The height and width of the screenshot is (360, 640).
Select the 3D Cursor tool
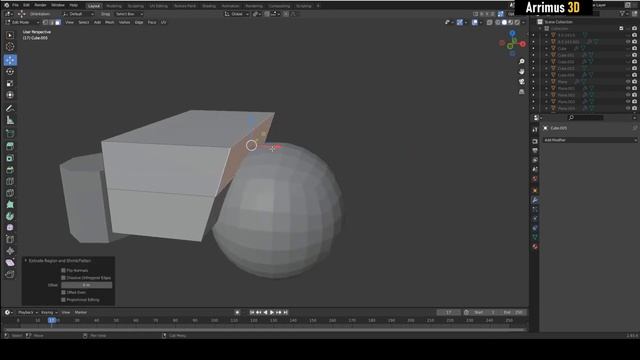pos(10,47)
